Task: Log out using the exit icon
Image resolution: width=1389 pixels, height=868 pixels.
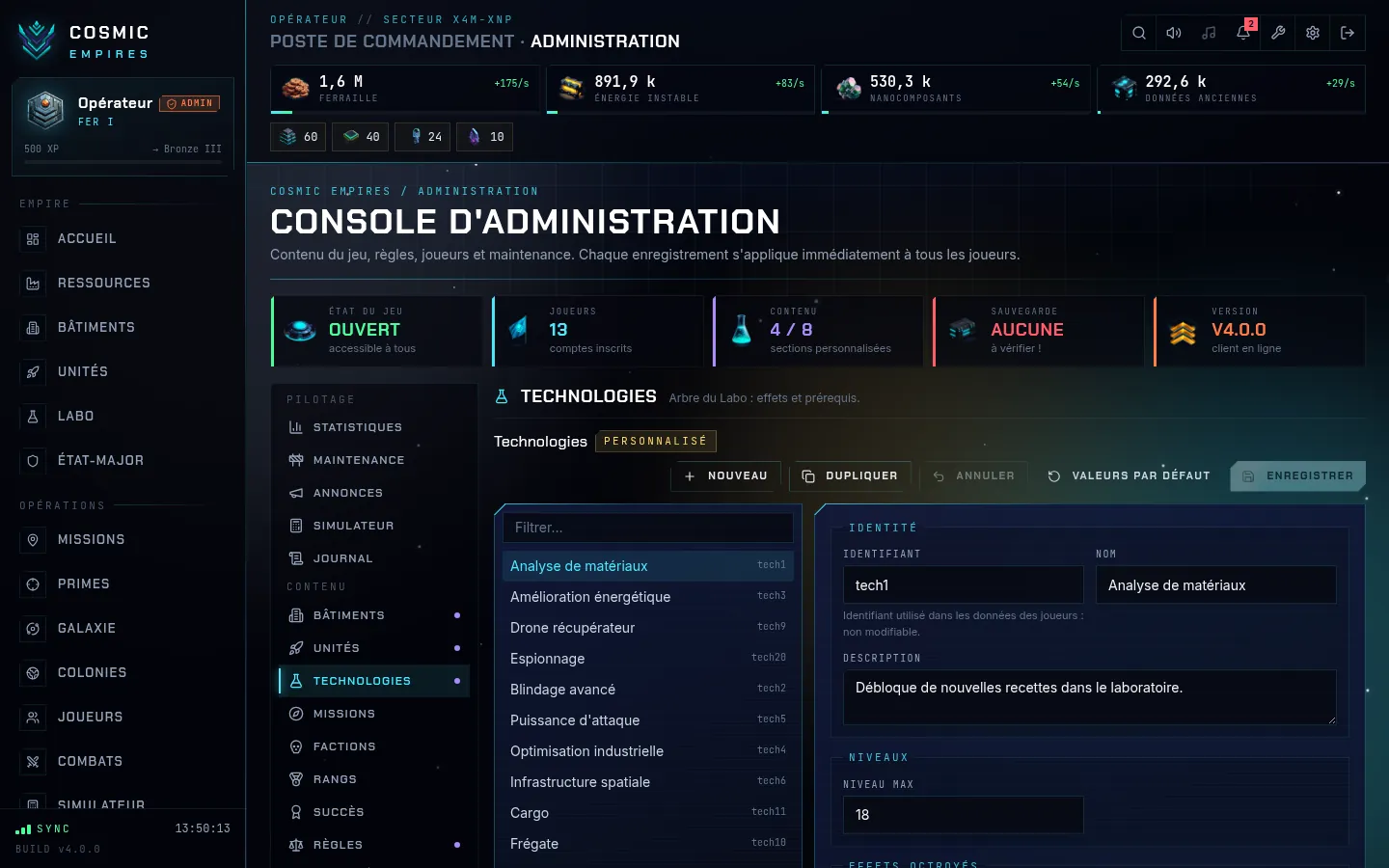Action: 1348,33
